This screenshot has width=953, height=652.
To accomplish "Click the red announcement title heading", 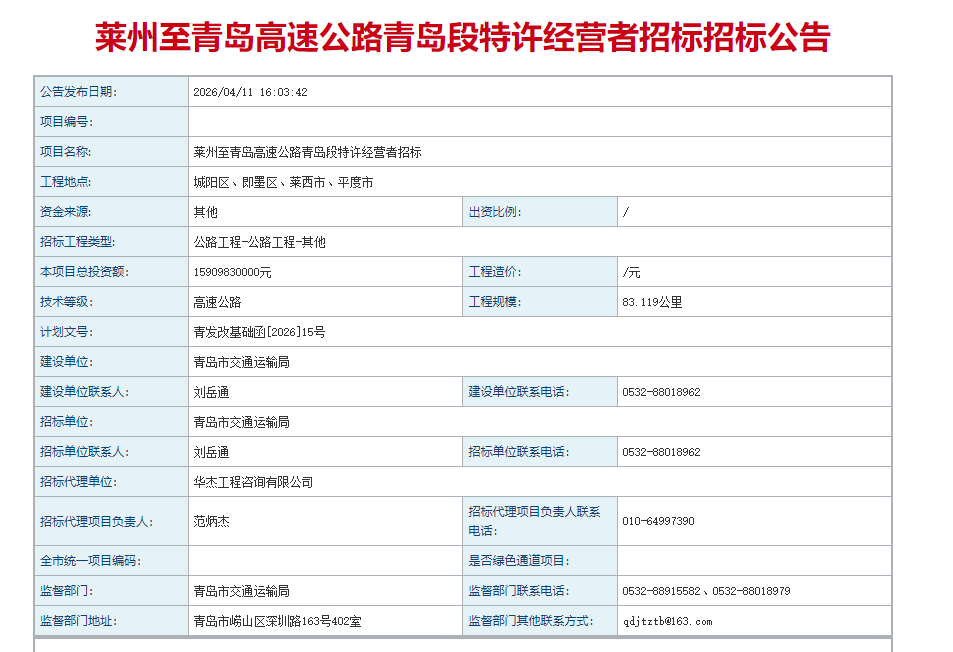I will coord(462,38).
